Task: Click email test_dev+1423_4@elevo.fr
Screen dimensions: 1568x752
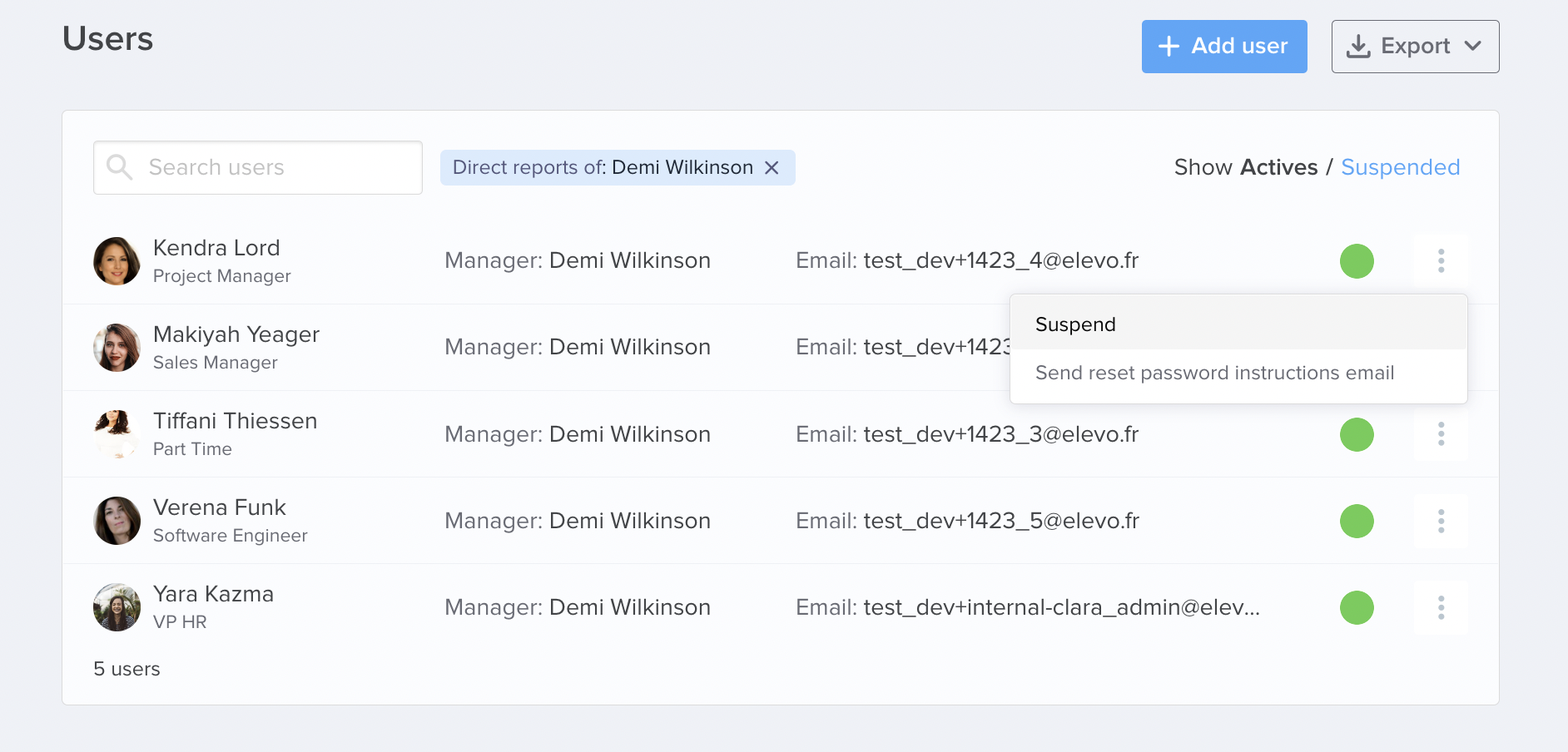Action: point(1000,260)
